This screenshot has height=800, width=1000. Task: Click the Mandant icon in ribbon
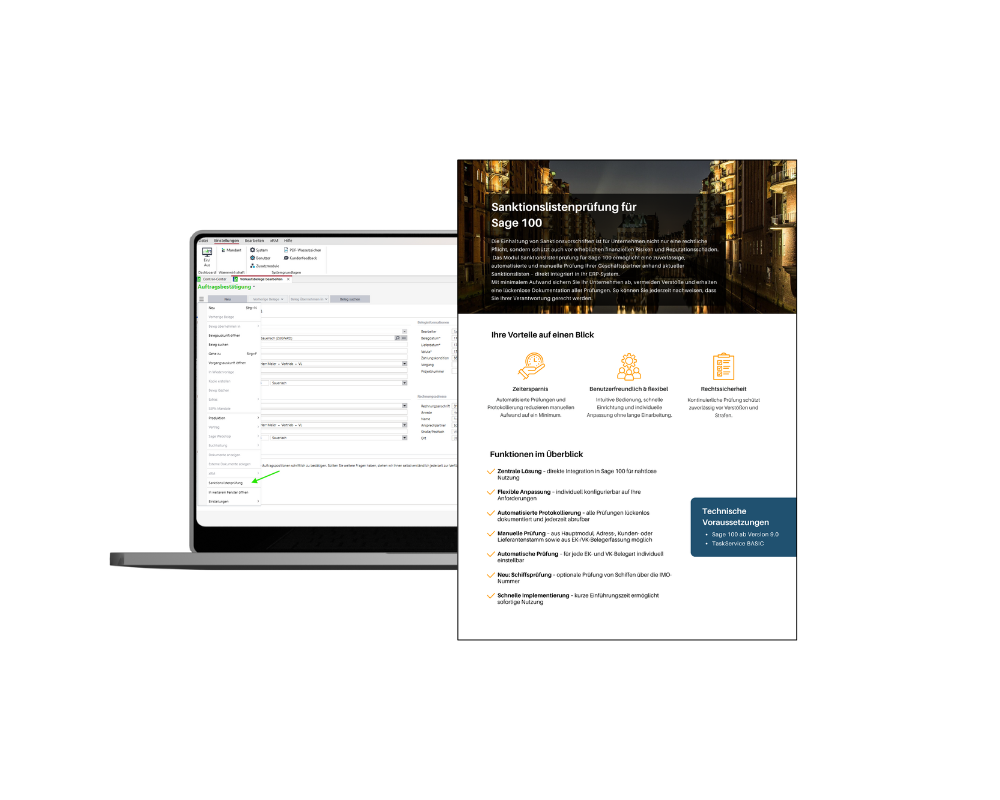pos(224,250)
